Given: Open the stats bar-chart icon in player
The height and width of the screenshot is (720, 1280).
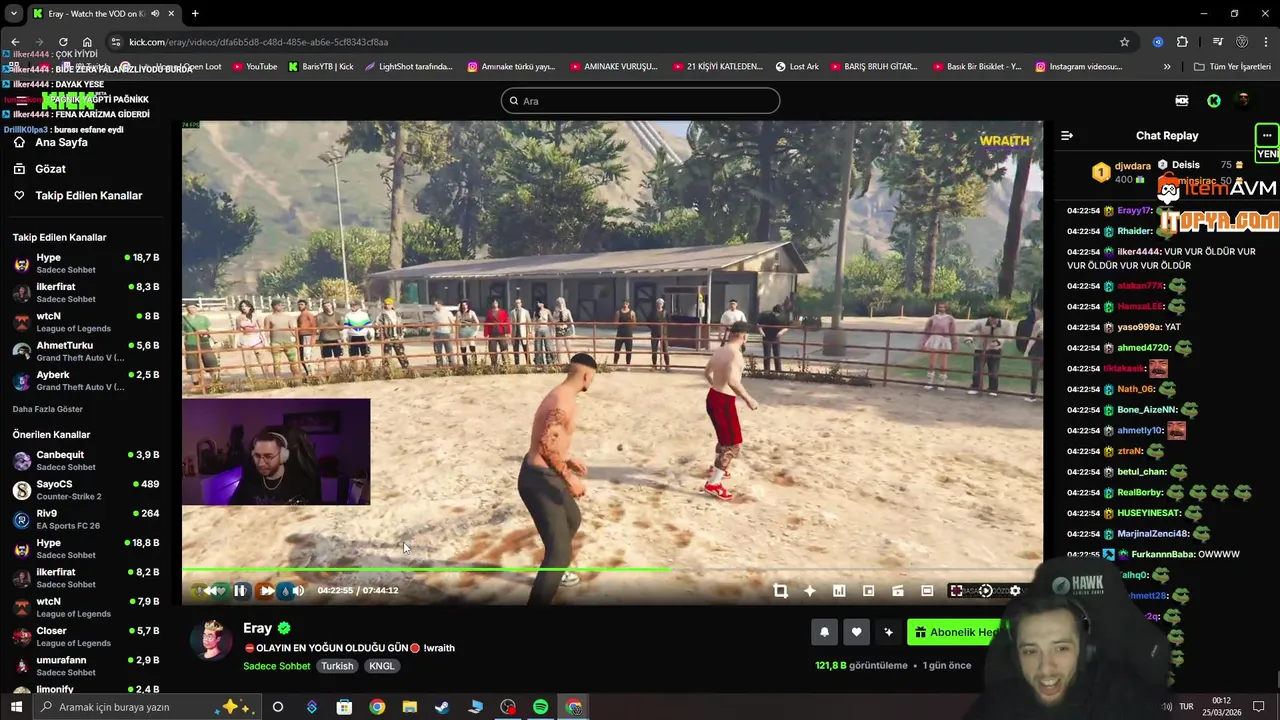Looking at the screenshot, I should click(839, 591).
